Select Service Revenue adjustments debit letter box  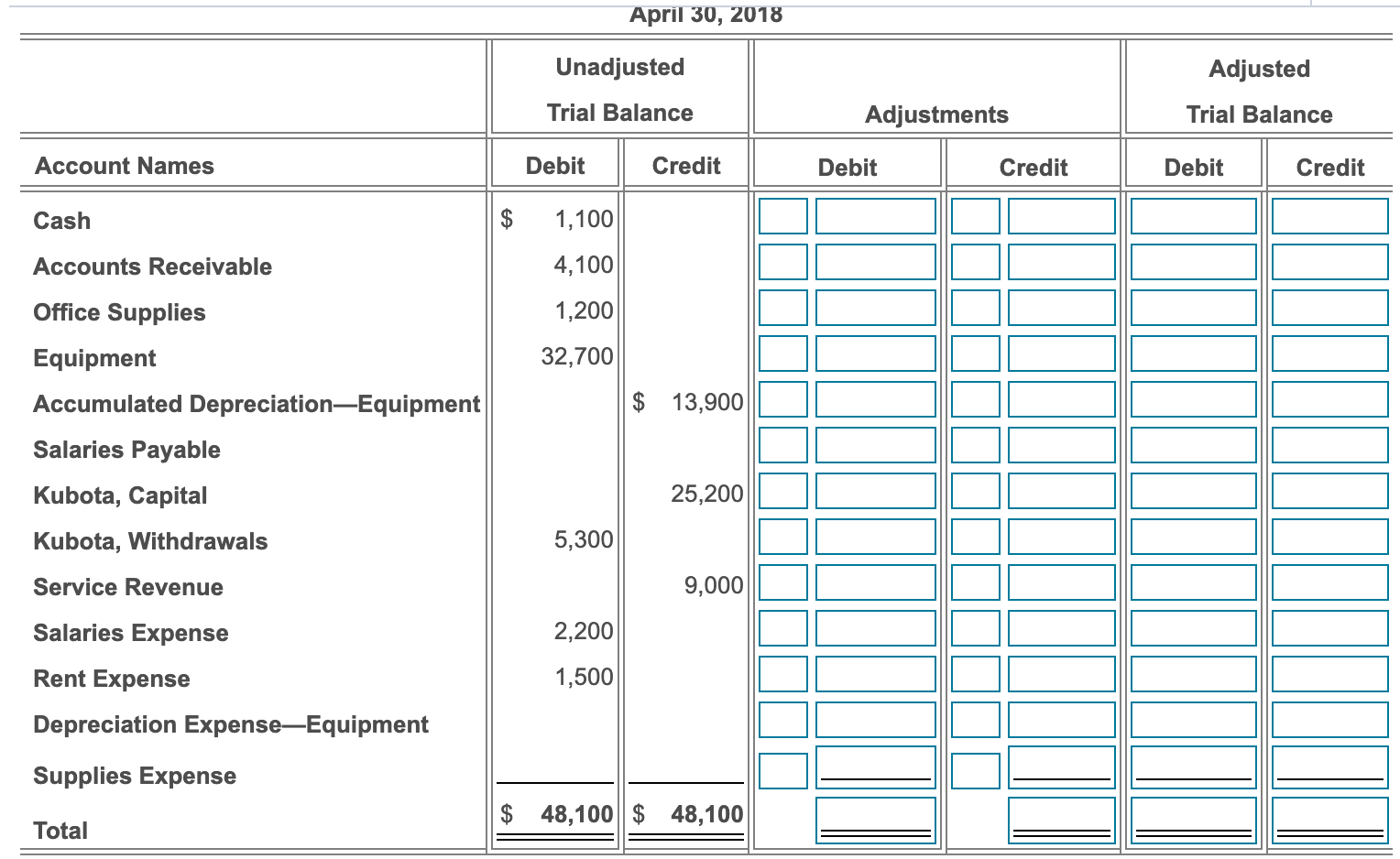coord(783,582)
